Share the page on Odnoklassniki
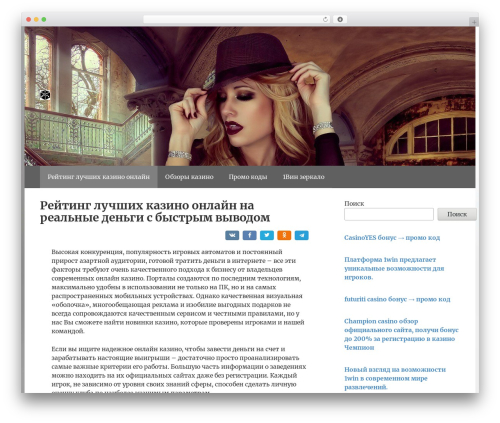This screenshot has width=500, height=423. pyautogui.click(x=284, y=235)
